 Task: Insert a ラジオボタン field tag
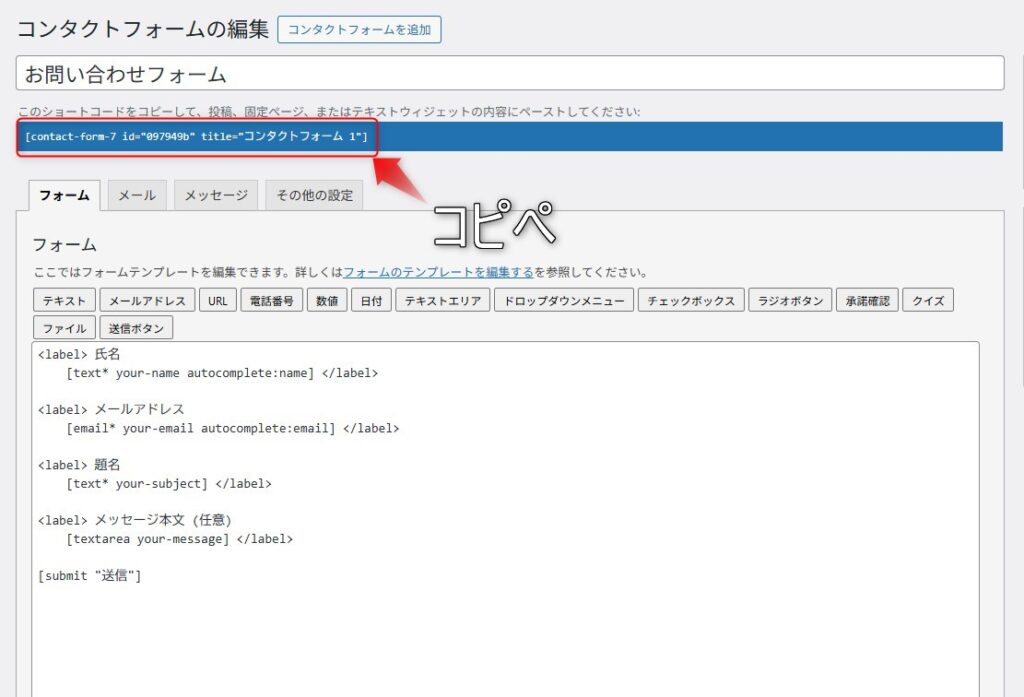tap(790, 301)
